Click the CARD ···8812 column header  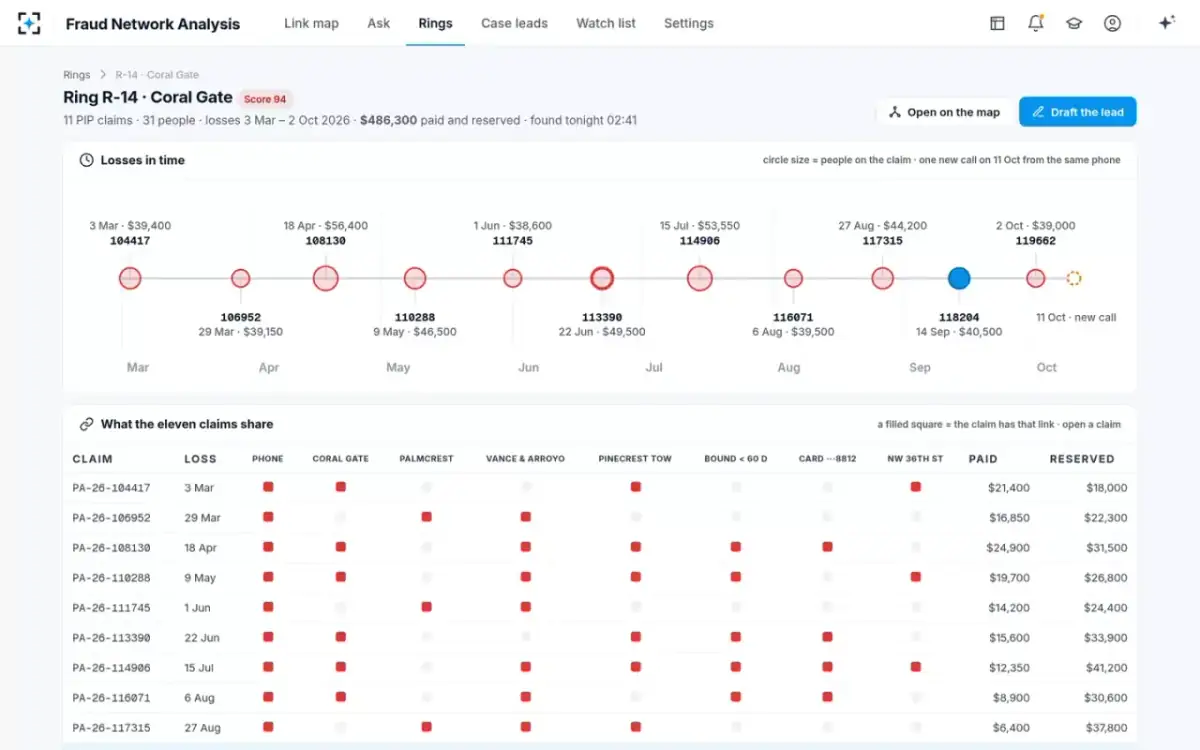[827, 459]
